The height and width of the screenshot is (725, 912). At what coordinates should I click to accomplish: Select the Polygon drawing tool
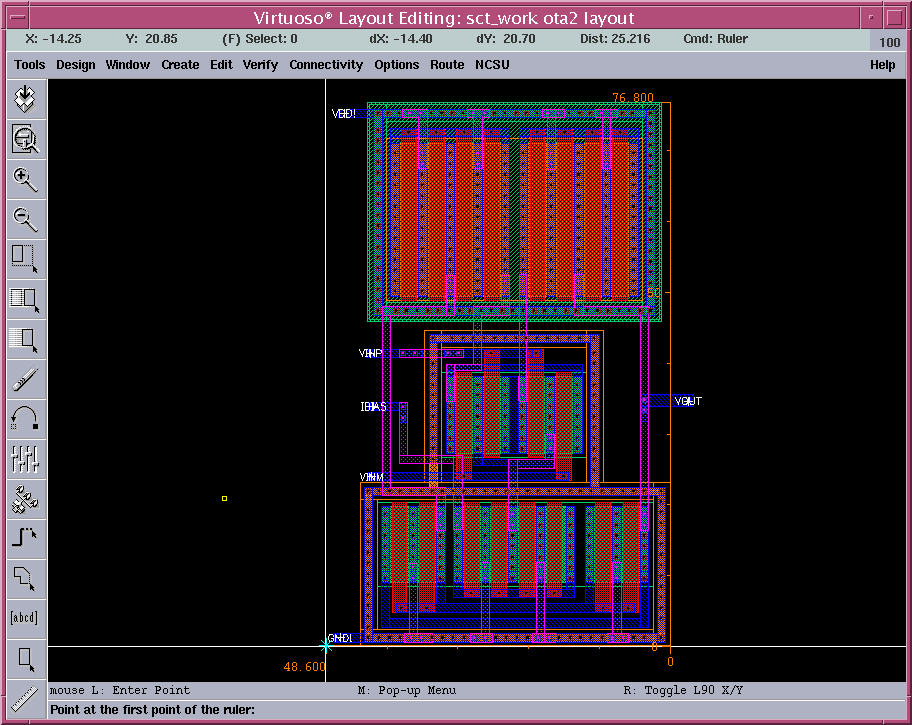[26, 578]
